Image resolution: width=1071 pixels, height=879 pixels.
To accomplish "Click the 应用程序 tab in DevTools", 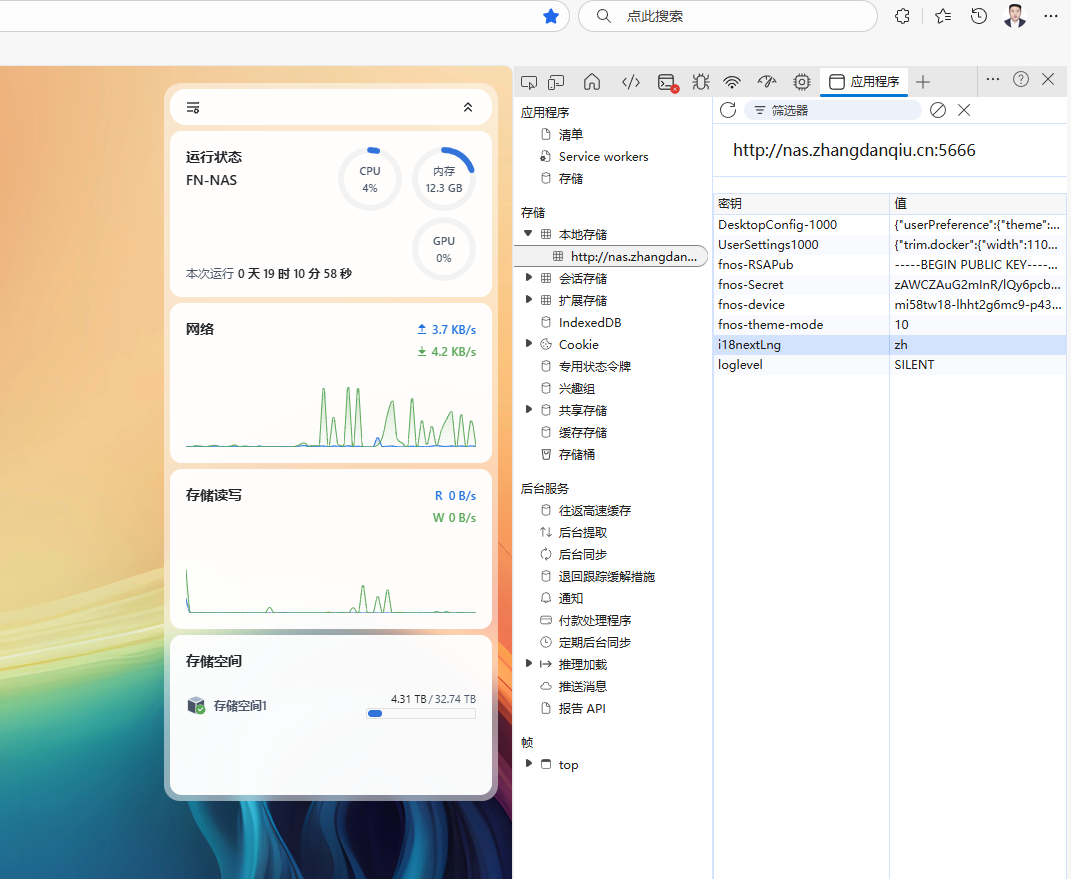I will tap(864, 82).
